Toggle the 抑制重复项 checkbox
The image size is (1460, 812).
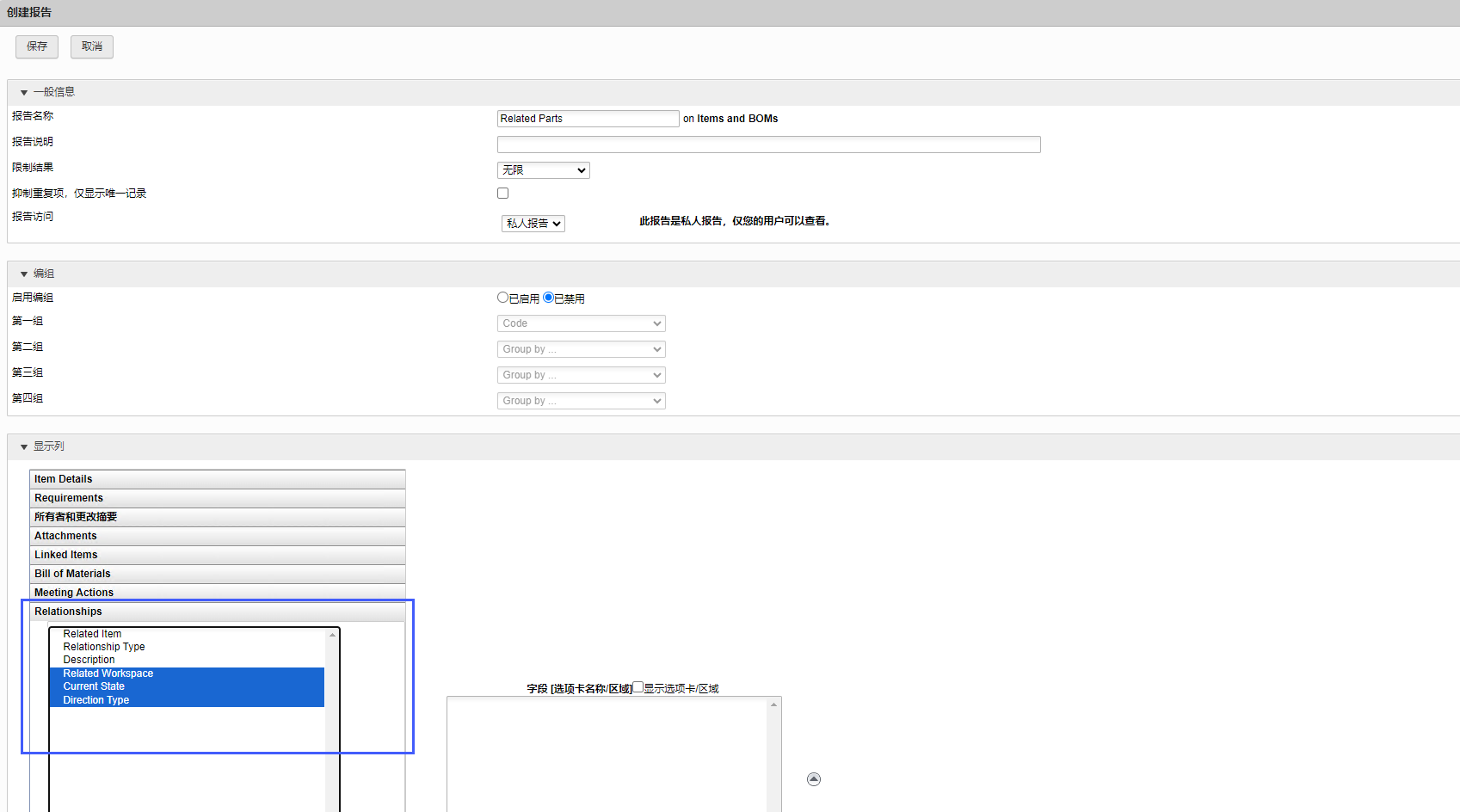(x=503, y=194)
